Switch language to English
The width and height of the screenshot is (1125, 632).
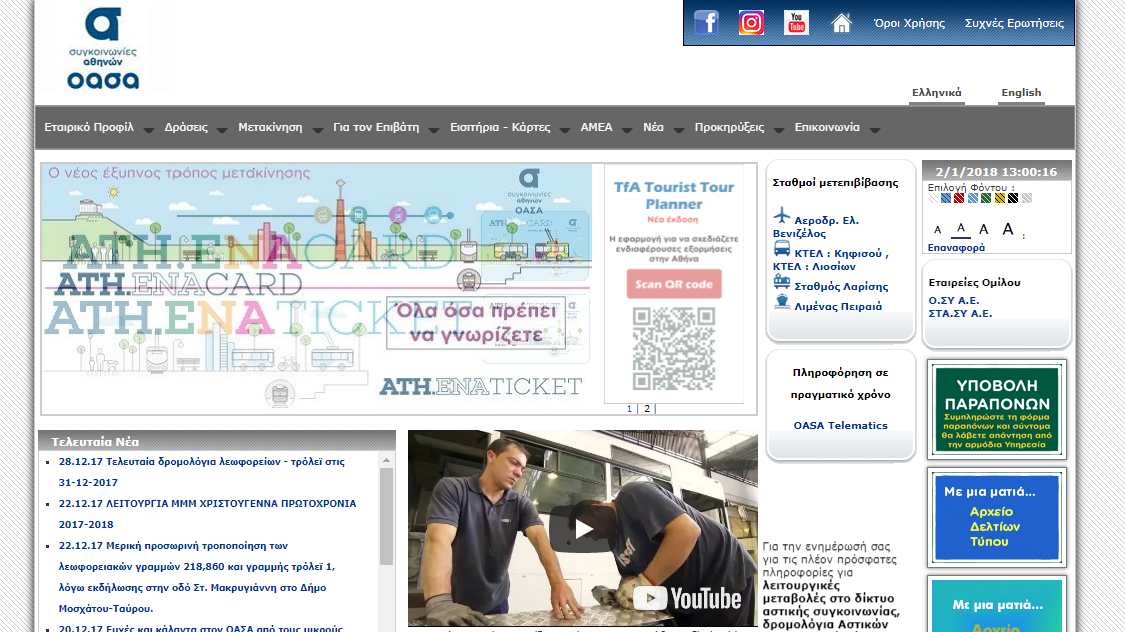click(x=1021, y=93)
